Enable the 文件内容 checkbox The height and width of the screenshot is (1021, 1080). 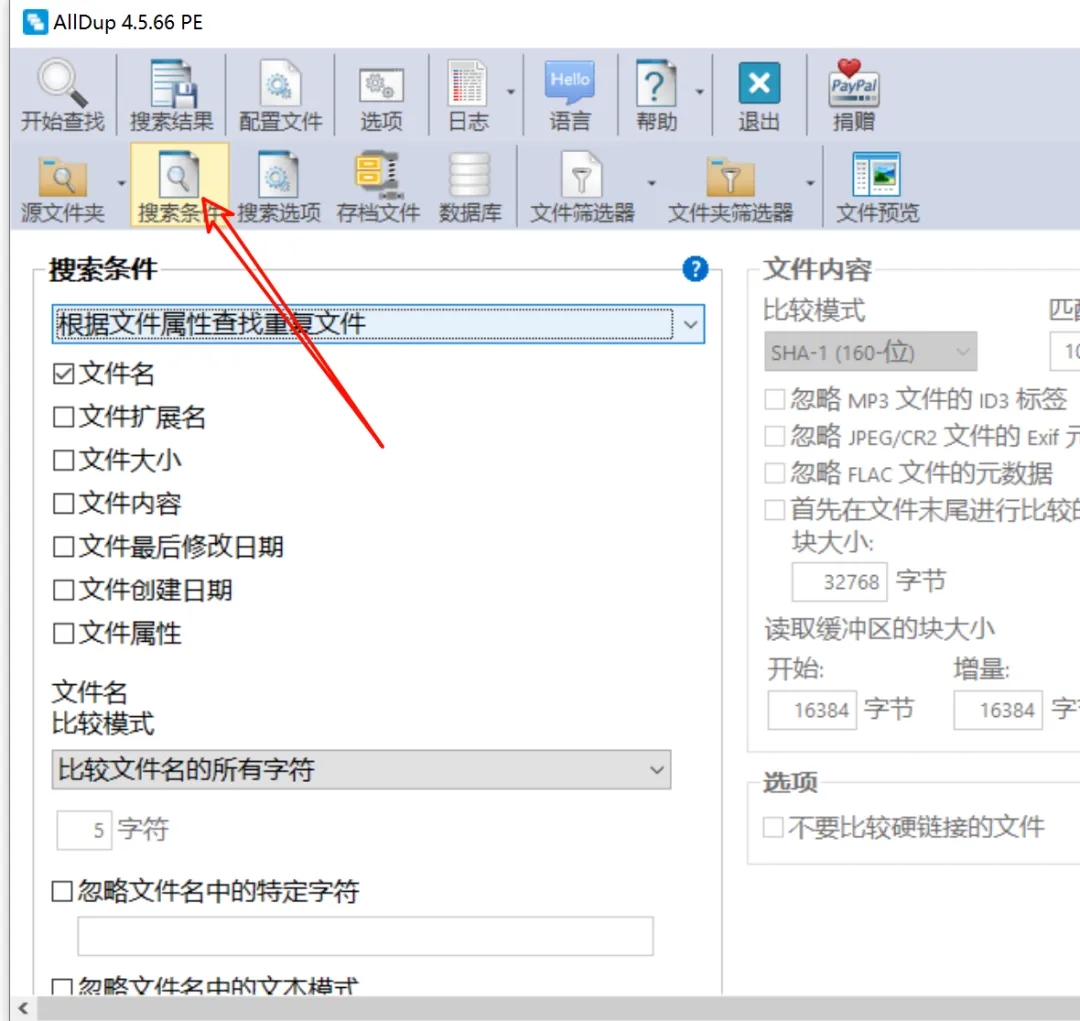pyautogui.click(x=63, y=503)
